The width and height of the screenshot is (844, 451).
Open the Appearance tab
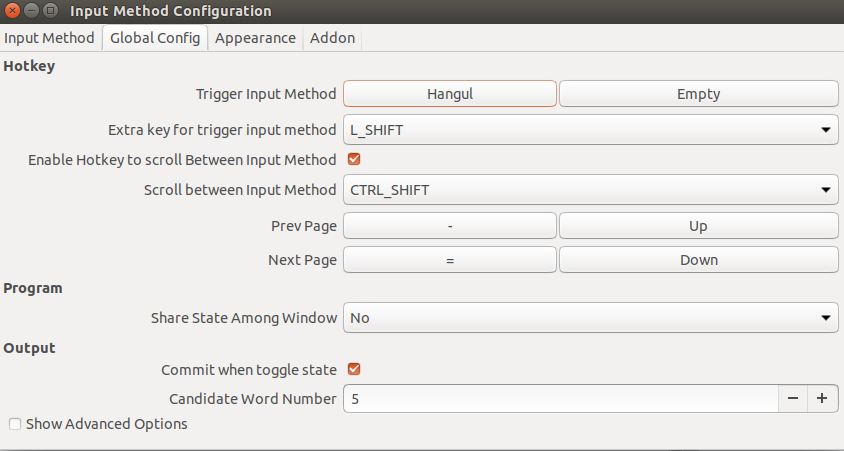(x=255, y=38)
